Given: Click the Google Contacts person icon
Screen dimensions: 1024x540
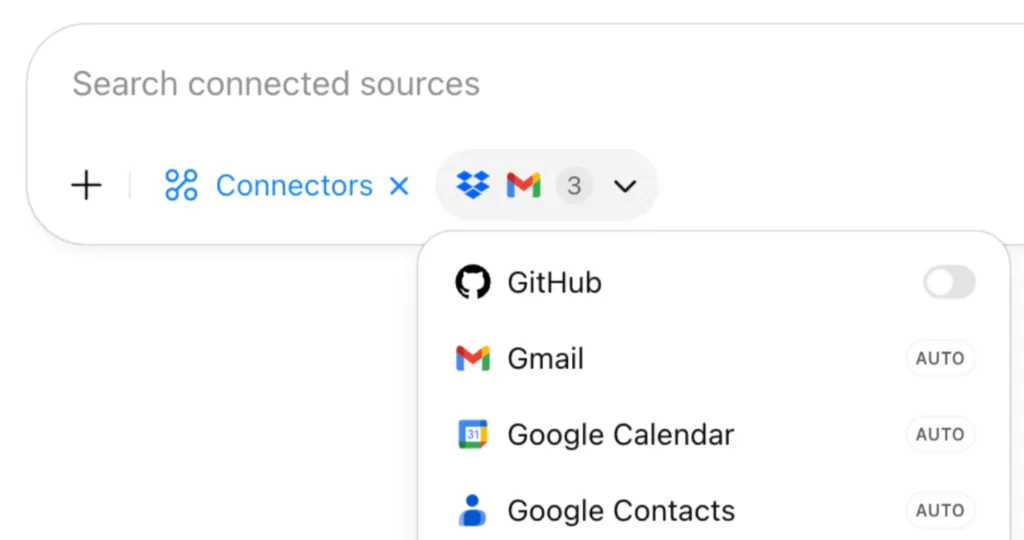Looking at the screenshot, I should (472, 510).
